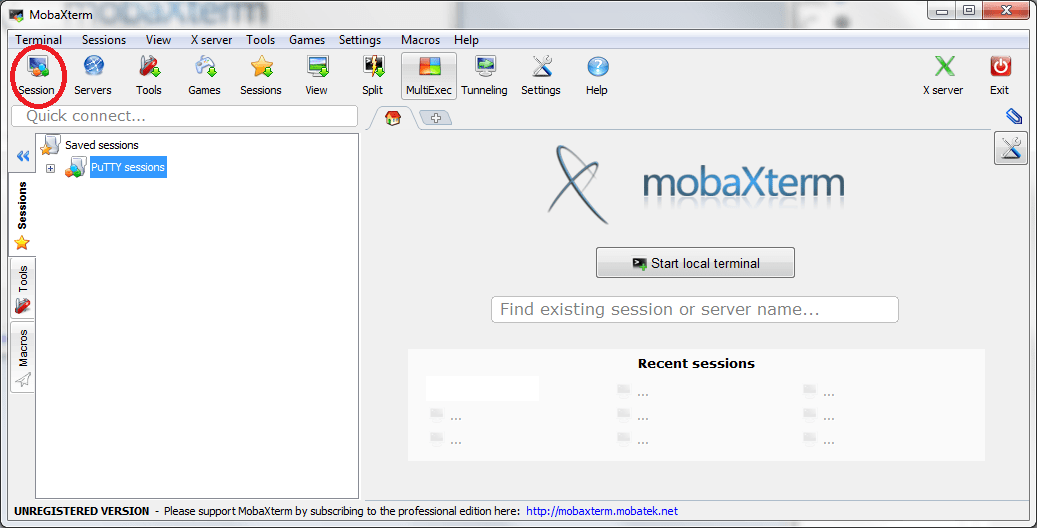Click the blue paperclip attach icon
The height and width of the screenshot is (528, 1037).
point(1013,116)
